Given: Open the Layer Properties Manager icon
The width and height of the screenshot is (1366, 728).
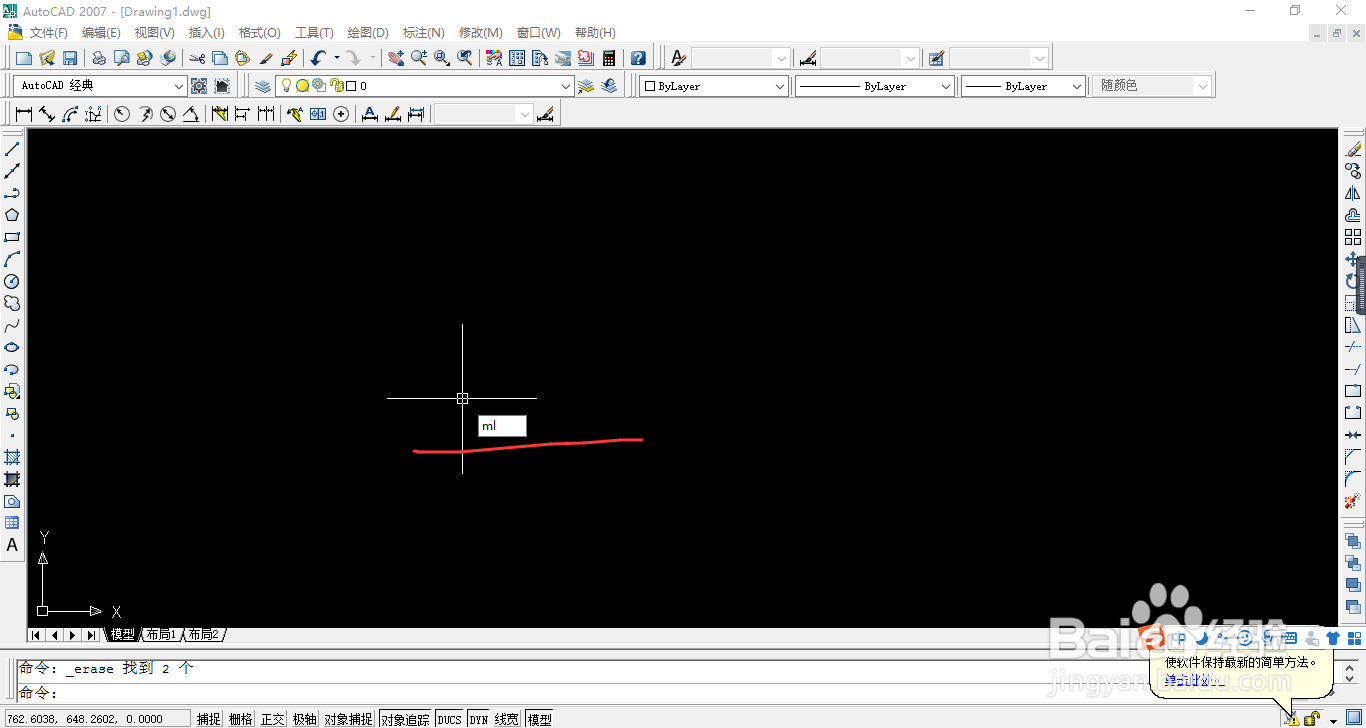Looking at the screenshot, I should coord(263,86).
